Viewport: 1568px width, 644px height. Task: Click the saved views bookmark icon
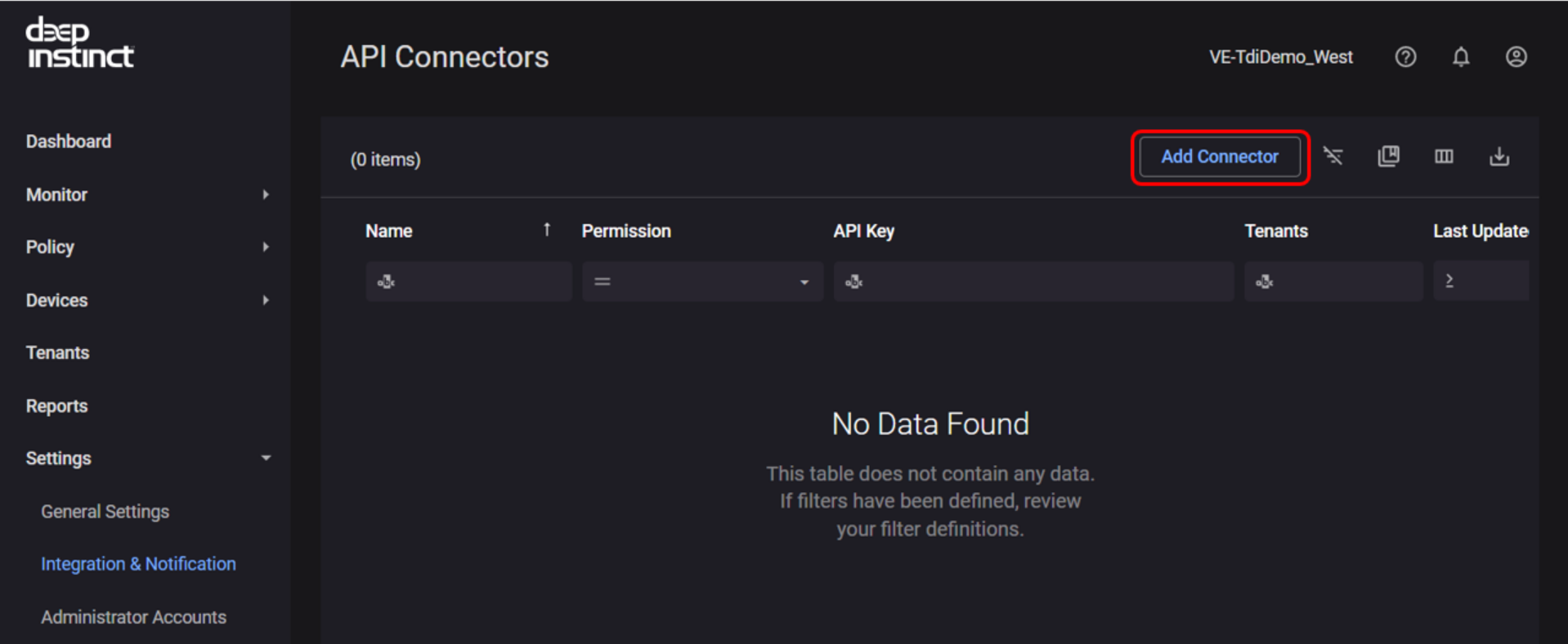coord(1388,156)
